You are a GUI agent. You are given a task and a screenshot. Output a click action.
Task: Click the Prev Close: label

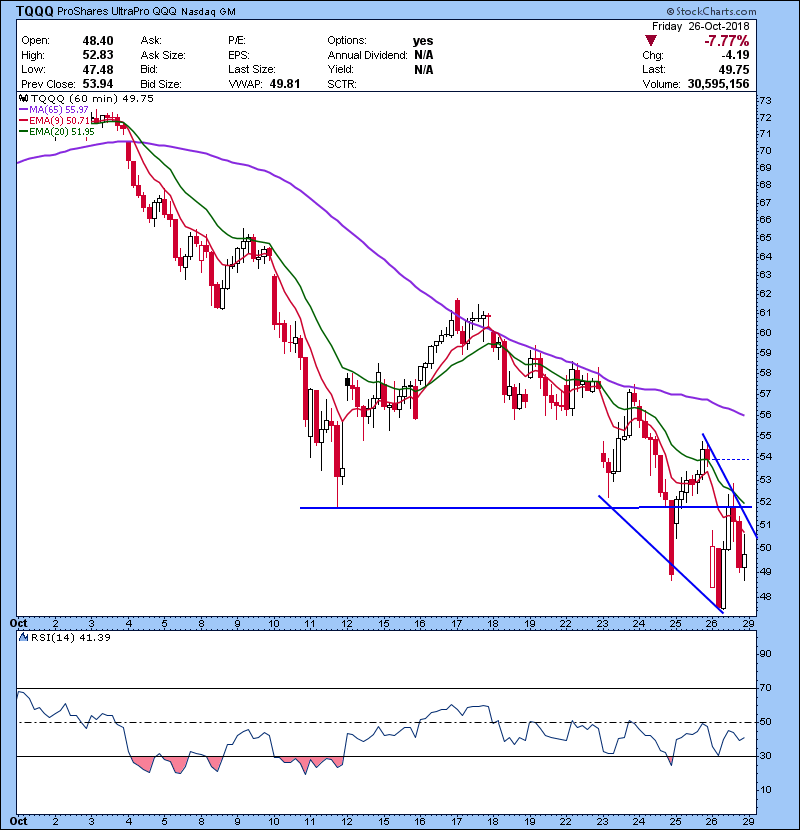pos(48,84)
